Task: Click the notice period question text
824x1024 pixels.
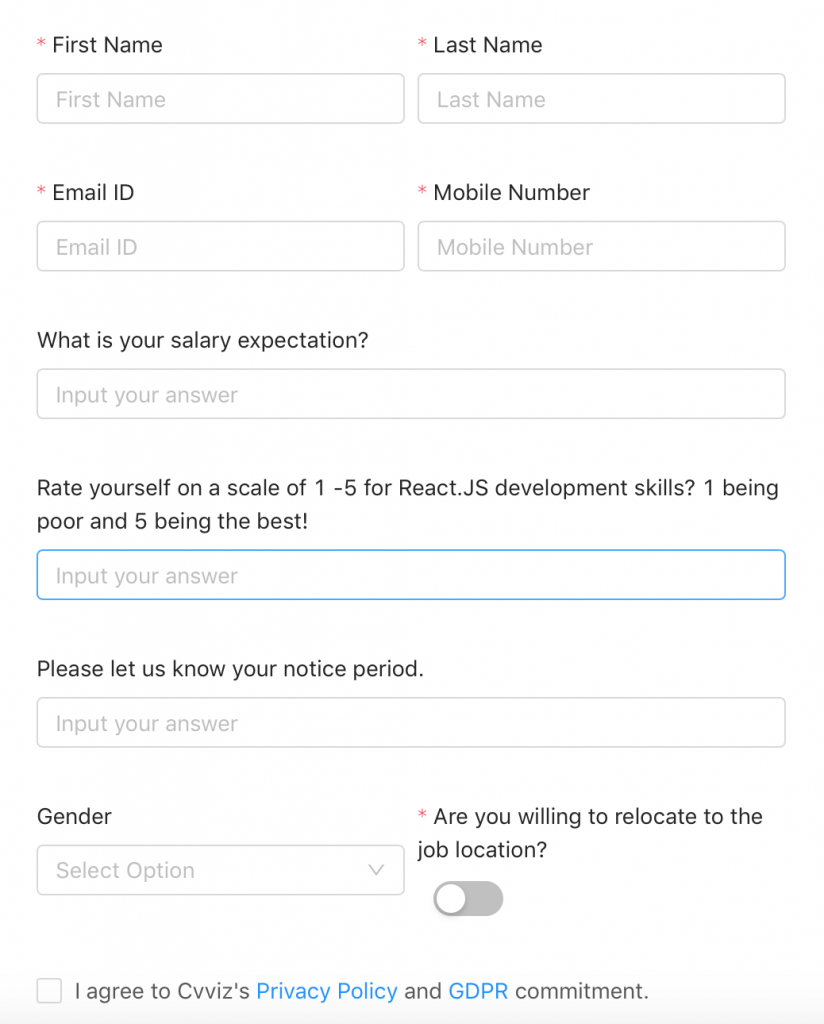Action: (230, 669)
